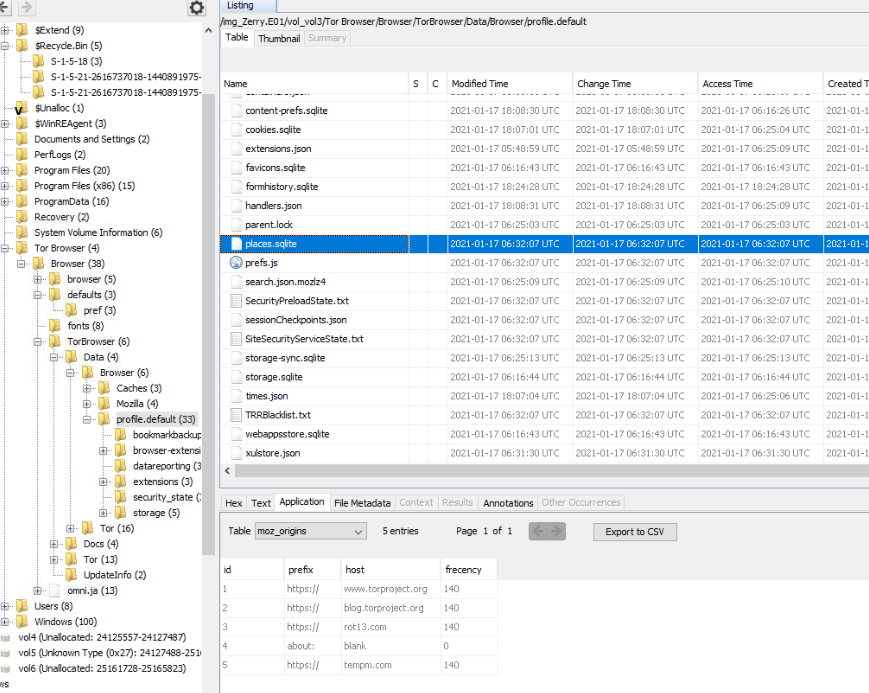Click the Export to CSV button
869x693 pixels.
(x=635, y=532)
